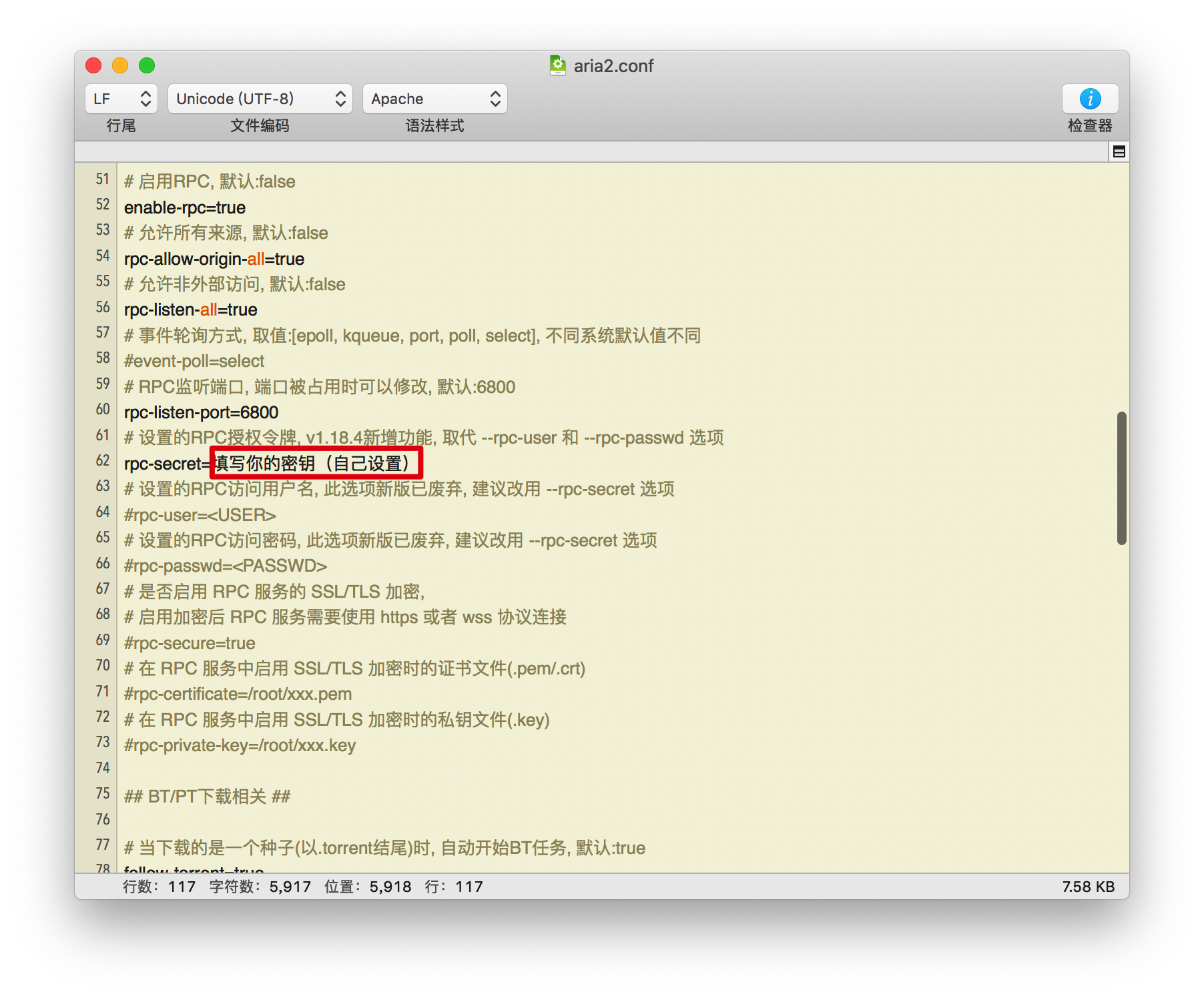
Task: Click the 检查器 label under info button
Action: 1090,125
